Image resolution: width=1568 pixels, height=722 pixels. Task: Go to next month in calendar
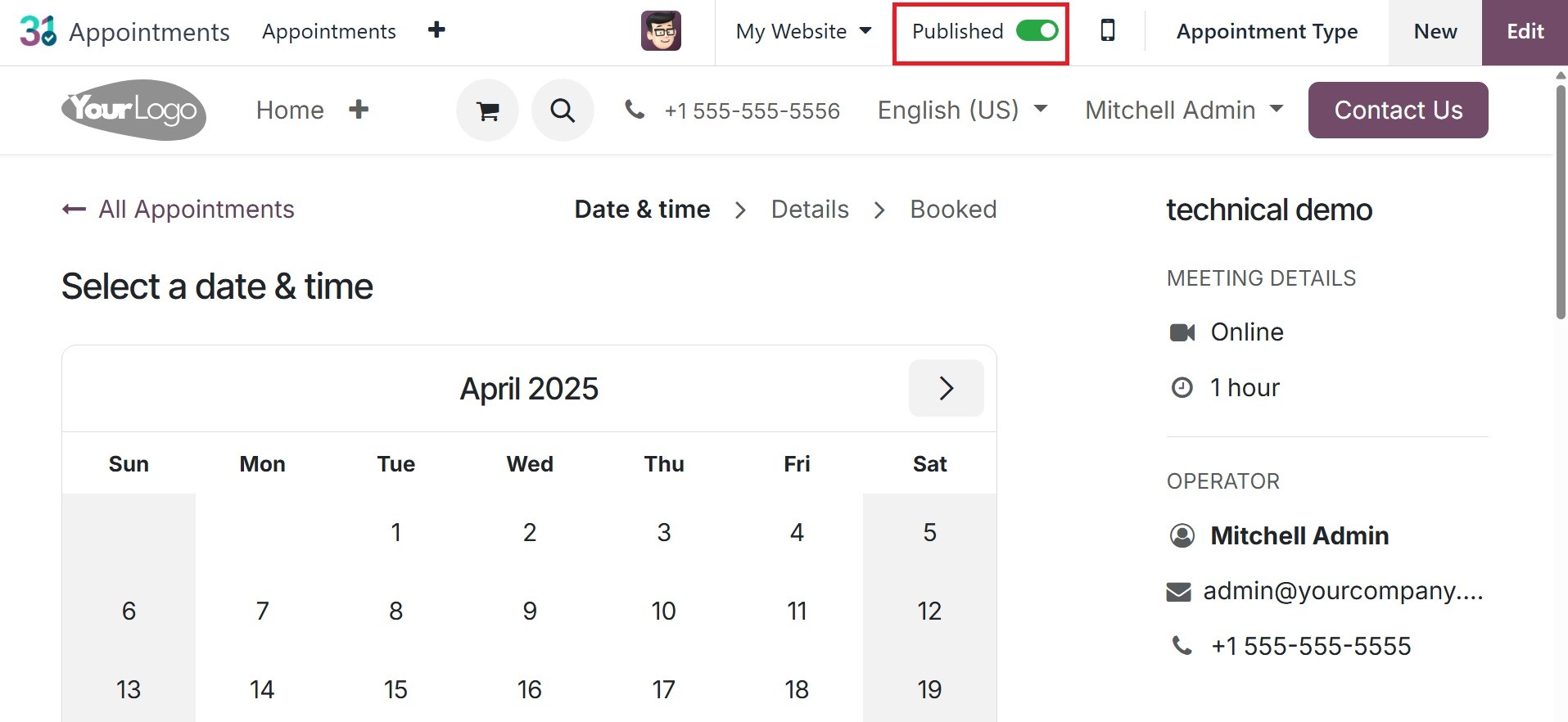click(946, 388)
